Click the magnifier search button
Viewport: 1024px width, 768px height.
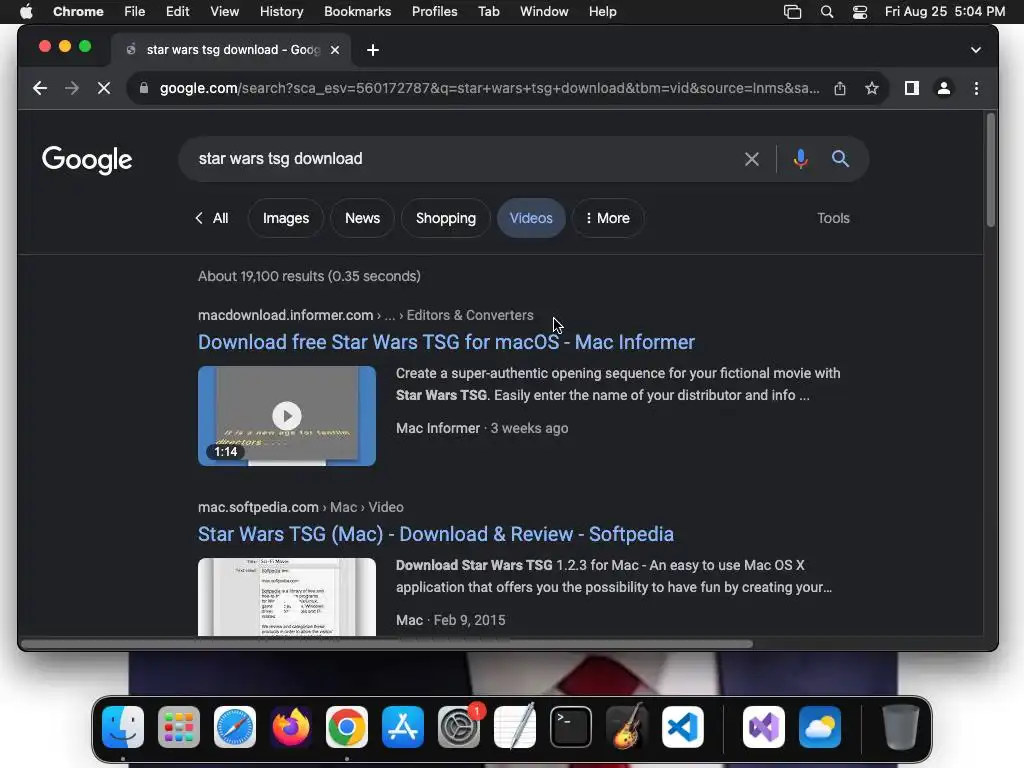point(840,159)
